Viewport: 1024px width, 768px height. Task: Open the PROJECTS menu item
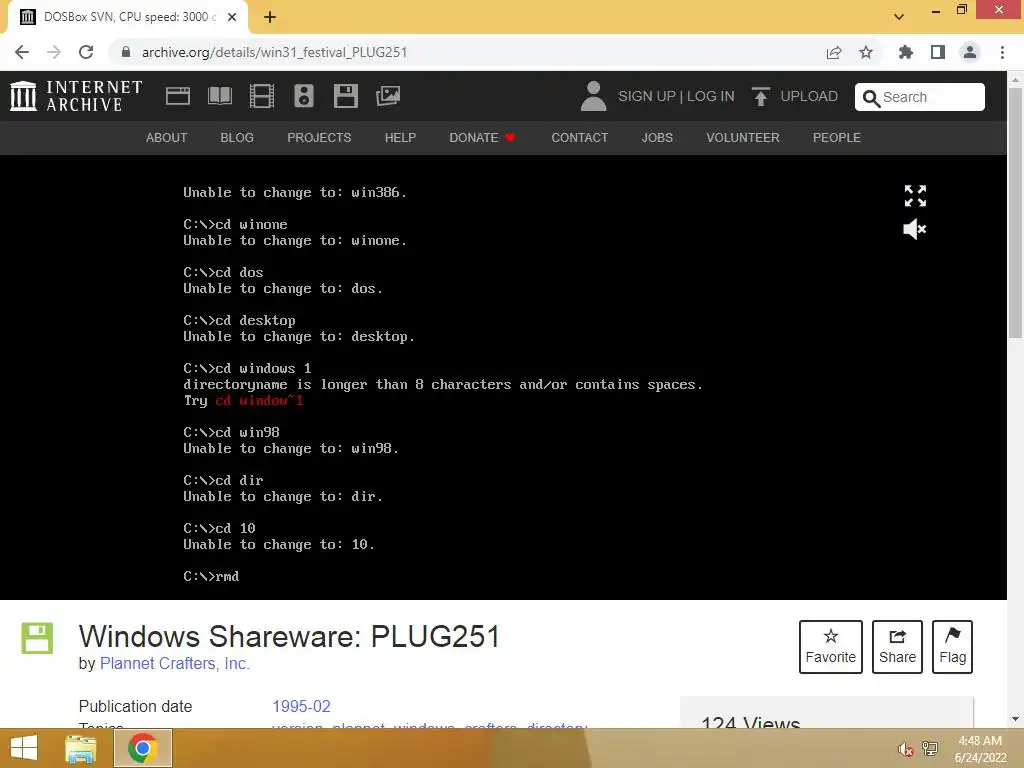319,138
